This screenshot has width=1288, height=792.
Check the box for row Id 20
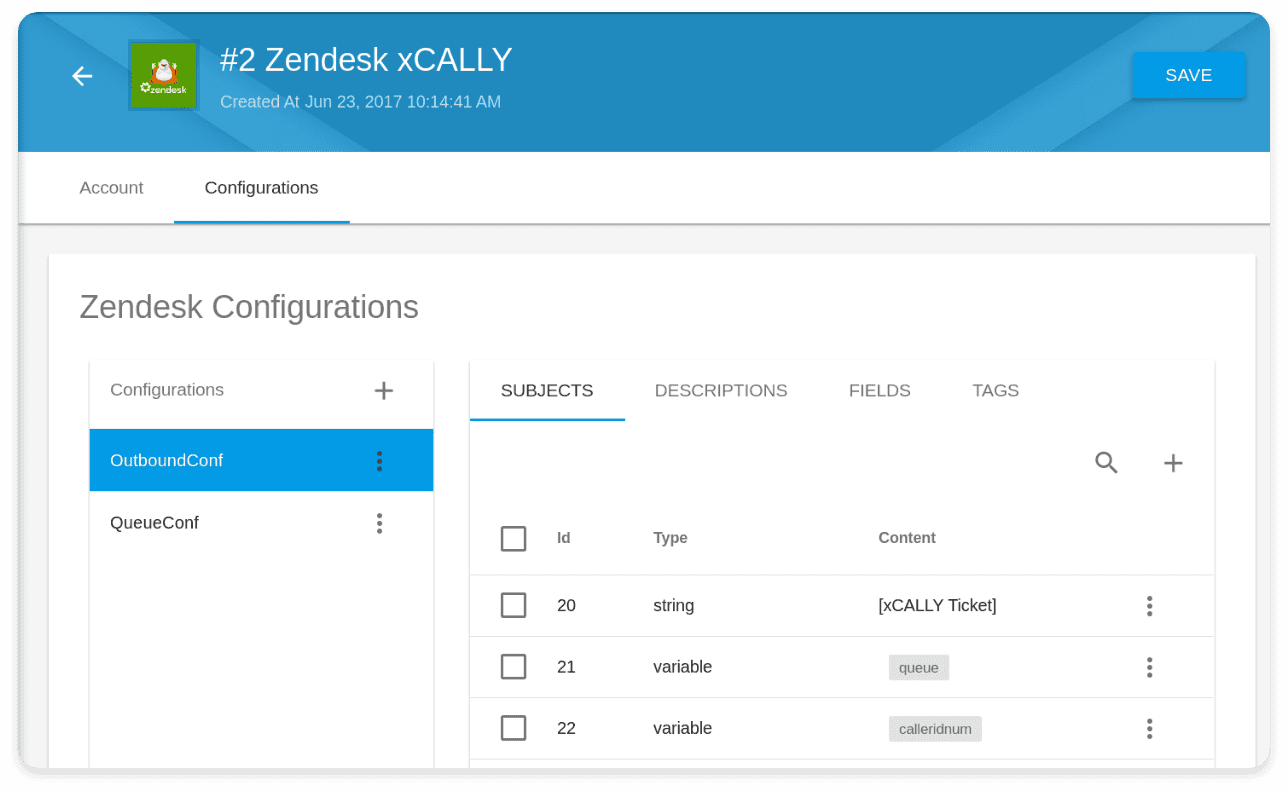(513, 606)
